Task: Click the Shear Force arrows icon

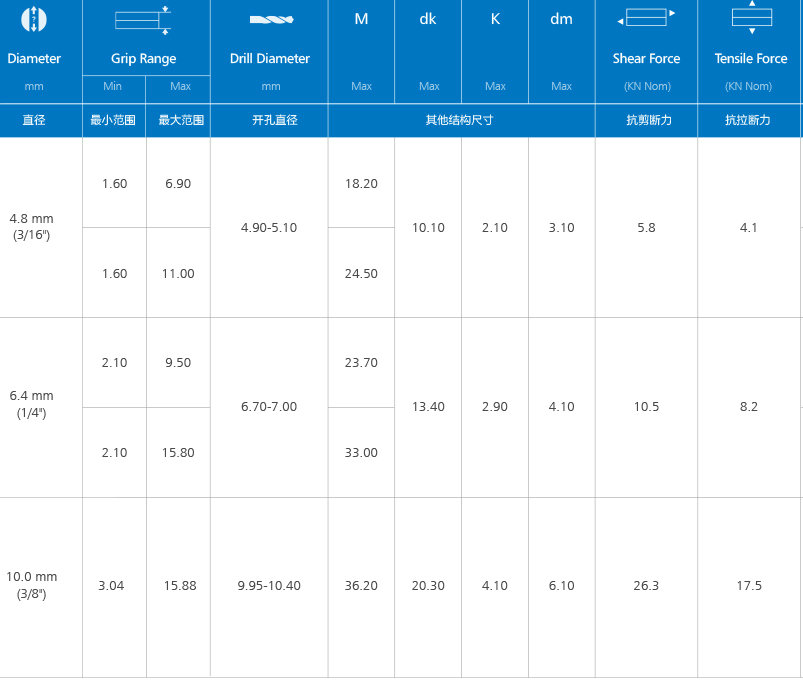Action: [x=646, y=18]
